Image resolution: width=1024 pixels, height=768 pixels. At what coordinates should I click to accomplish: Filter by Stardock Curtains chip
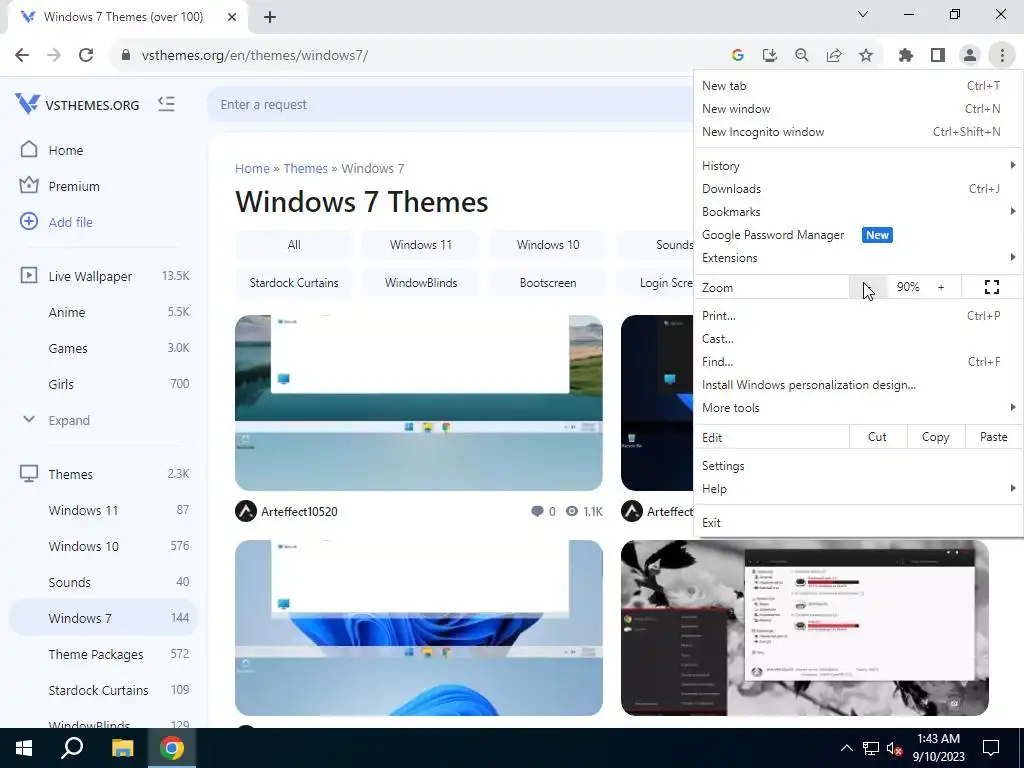coord(294,283)
